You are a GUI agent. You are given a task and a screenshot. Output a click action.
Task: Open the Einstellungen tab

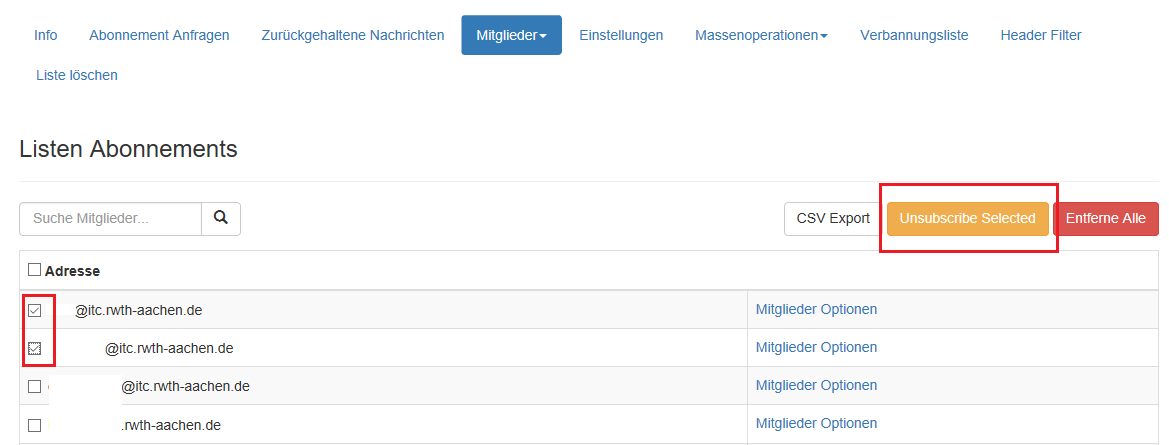click(621, 35)
